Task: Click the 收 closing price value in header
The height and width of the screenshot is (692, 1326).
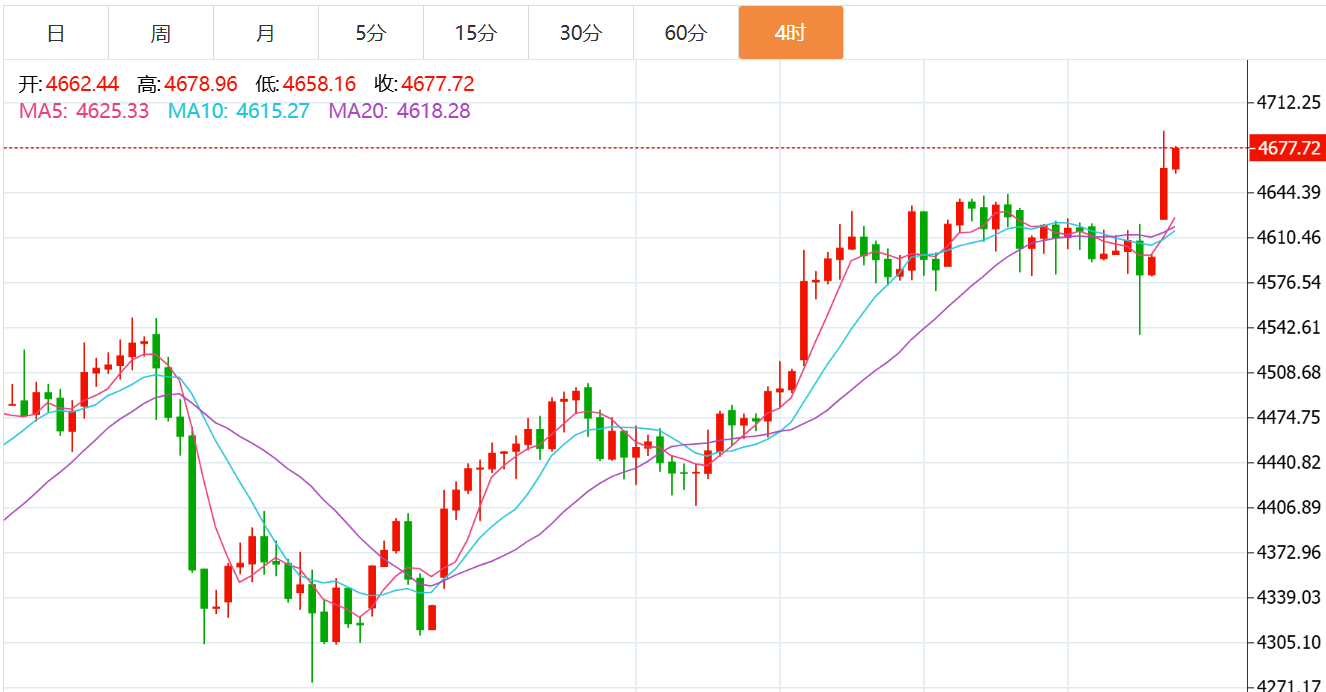Action: (437, 84)
